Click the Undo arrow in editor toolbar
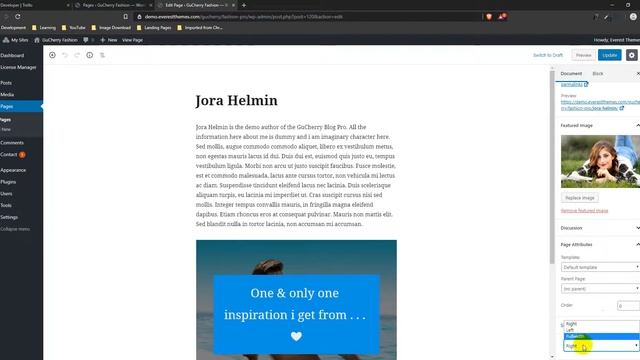The image size is (640, 360). coord(65,55)
